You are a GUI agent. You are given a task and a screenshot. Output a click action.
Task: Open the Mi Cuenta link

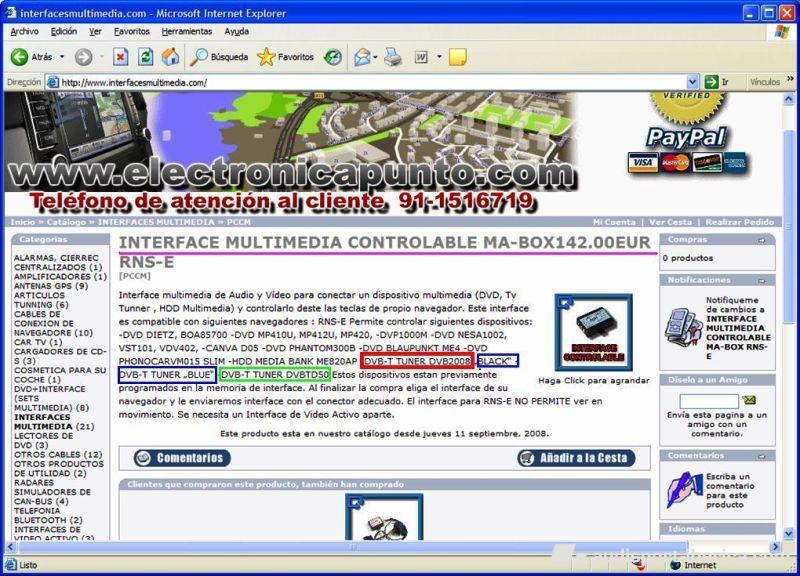coord(614,222)
